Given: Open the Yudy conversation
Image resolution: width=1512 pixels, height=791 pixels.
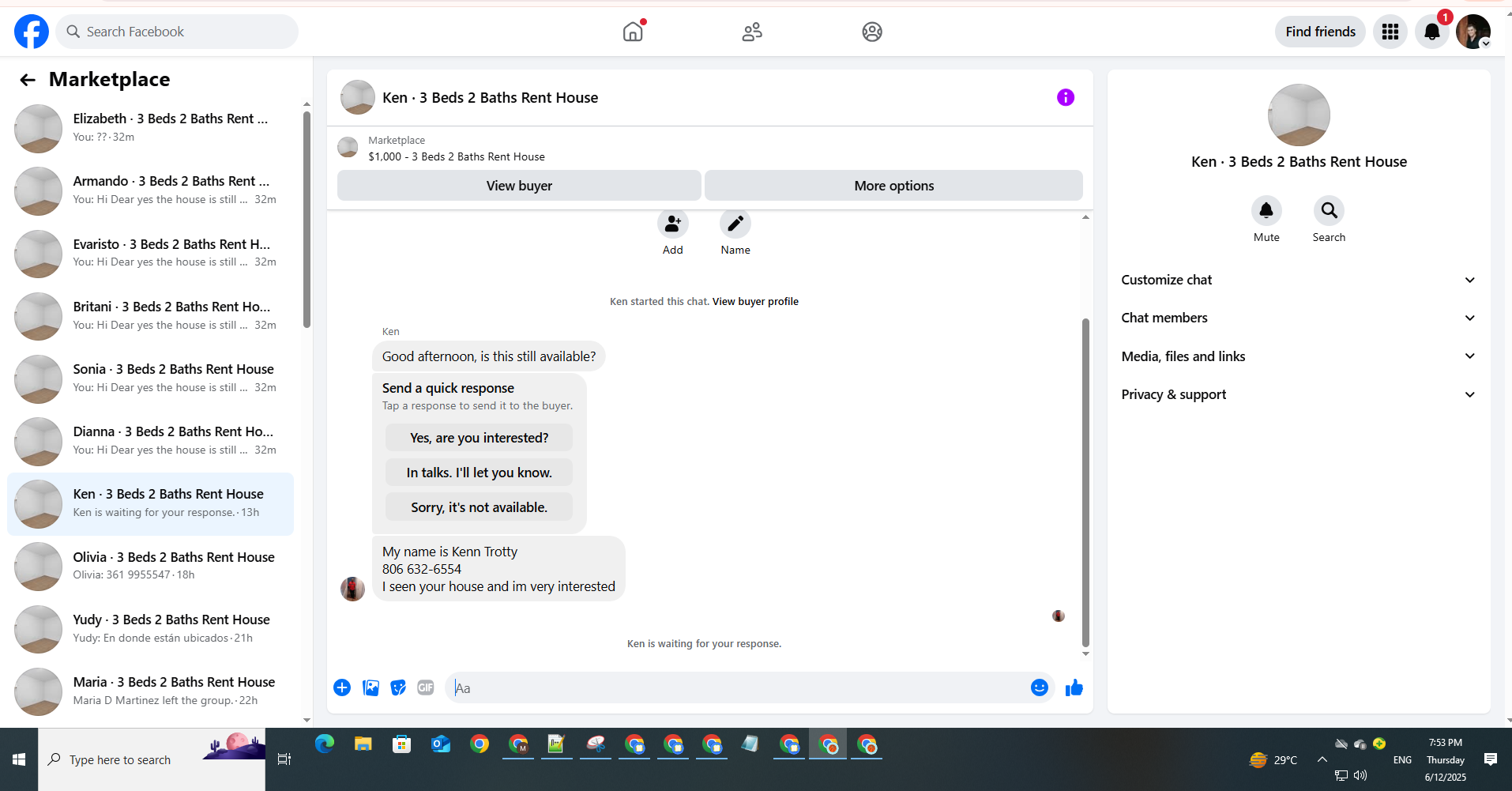Looking at the screenshot, I should click(150, 628).
